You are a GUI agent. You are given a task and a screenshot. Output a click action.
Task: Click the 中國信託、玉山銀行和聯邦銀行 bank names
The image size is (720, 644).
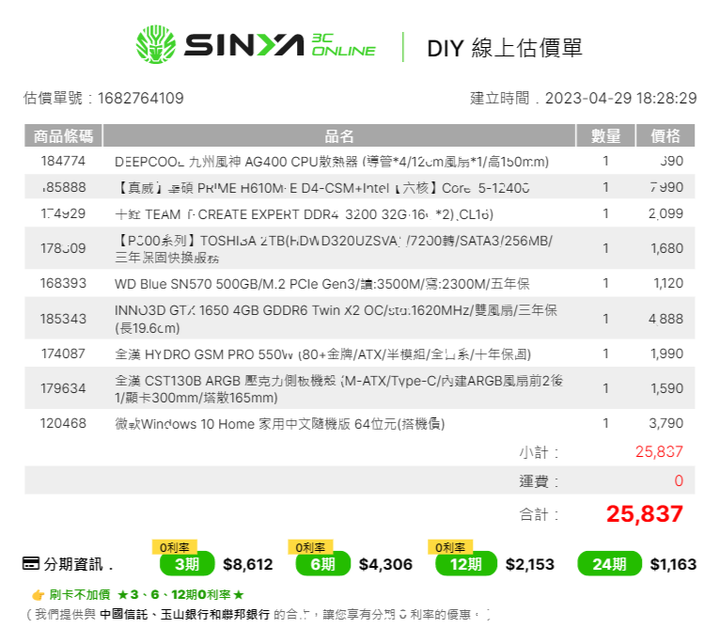[x=185, y=615]
